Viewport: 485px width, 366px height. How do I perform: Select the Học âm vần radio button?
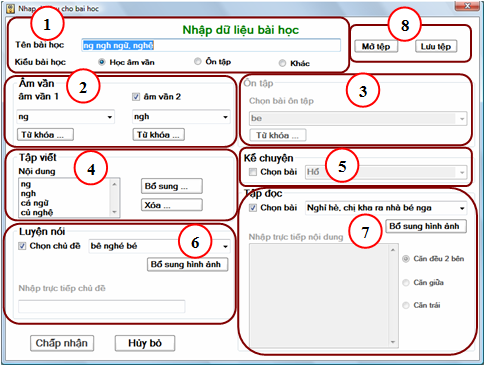click(x=102, y=62)
